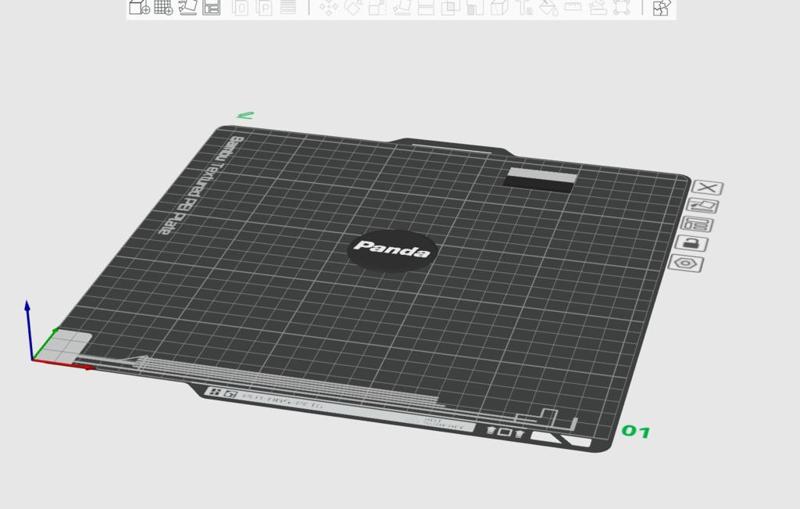Click the plate's arrange objects icon
Screen dimensions: 800x509
point(697,224)
